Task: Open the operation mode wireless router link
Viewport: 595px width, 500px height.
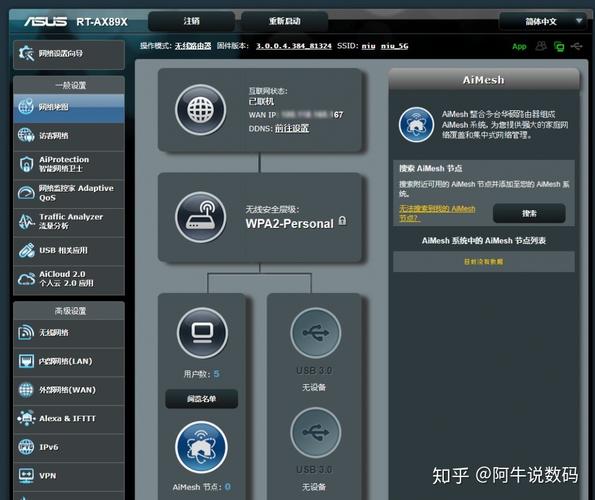Action: [x=193, y=46]
